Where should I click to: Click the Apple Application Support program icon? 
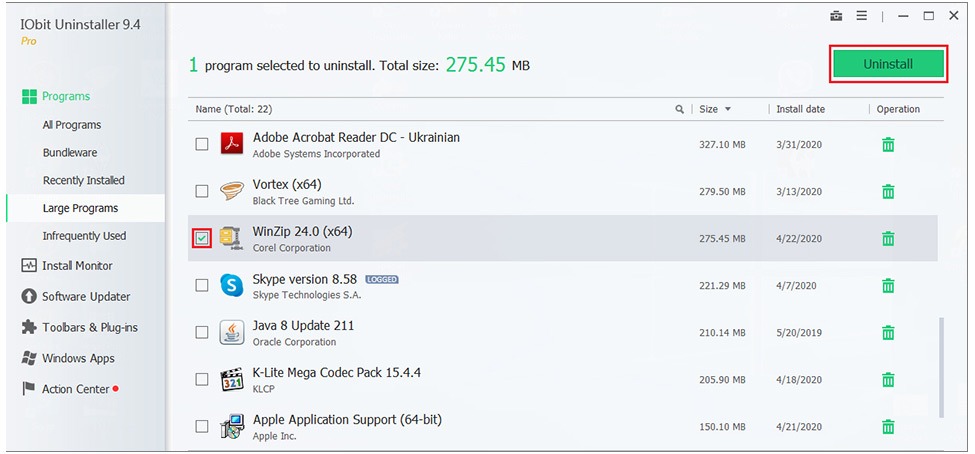coord(232,427)
